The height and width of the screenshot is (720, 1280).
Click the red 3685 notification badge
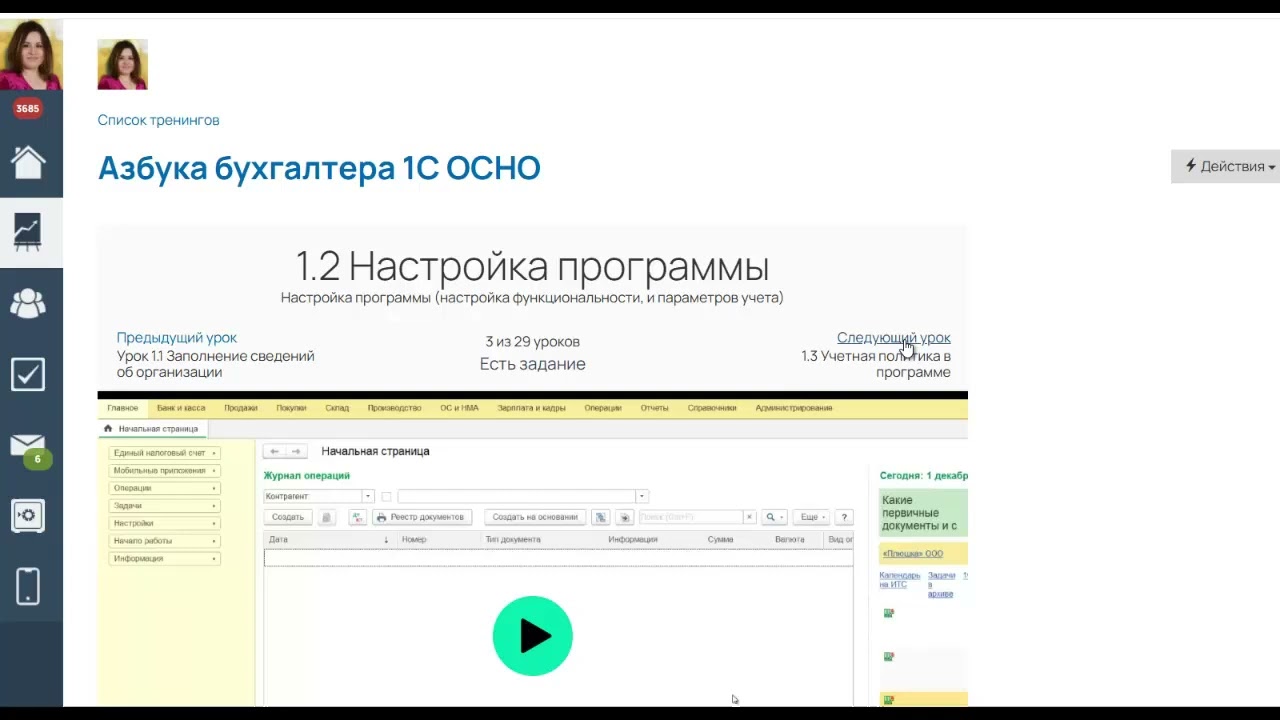[x=28, y=108]
